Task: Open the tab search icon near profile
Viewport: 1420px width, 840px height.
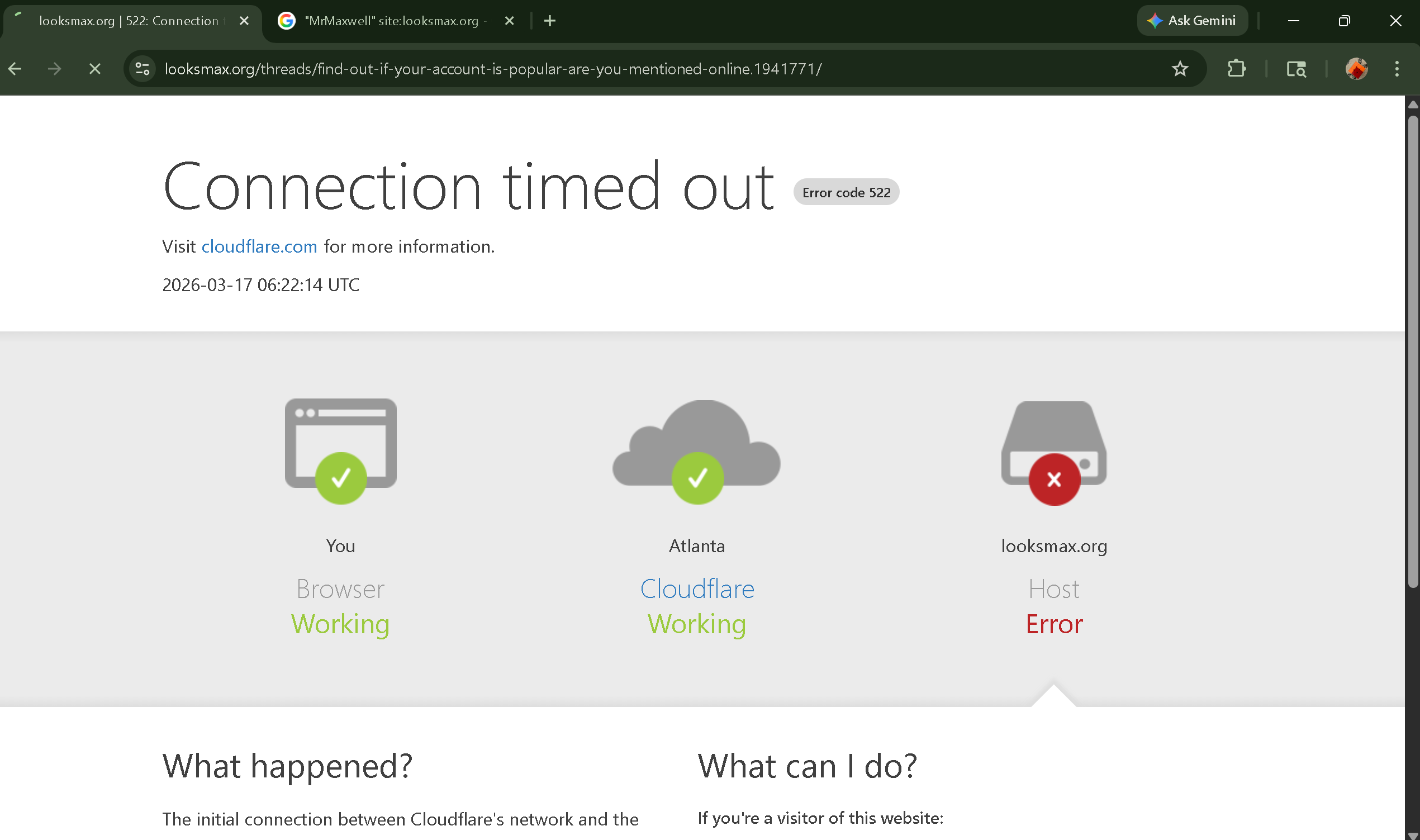Action: tap(1296, 69)
